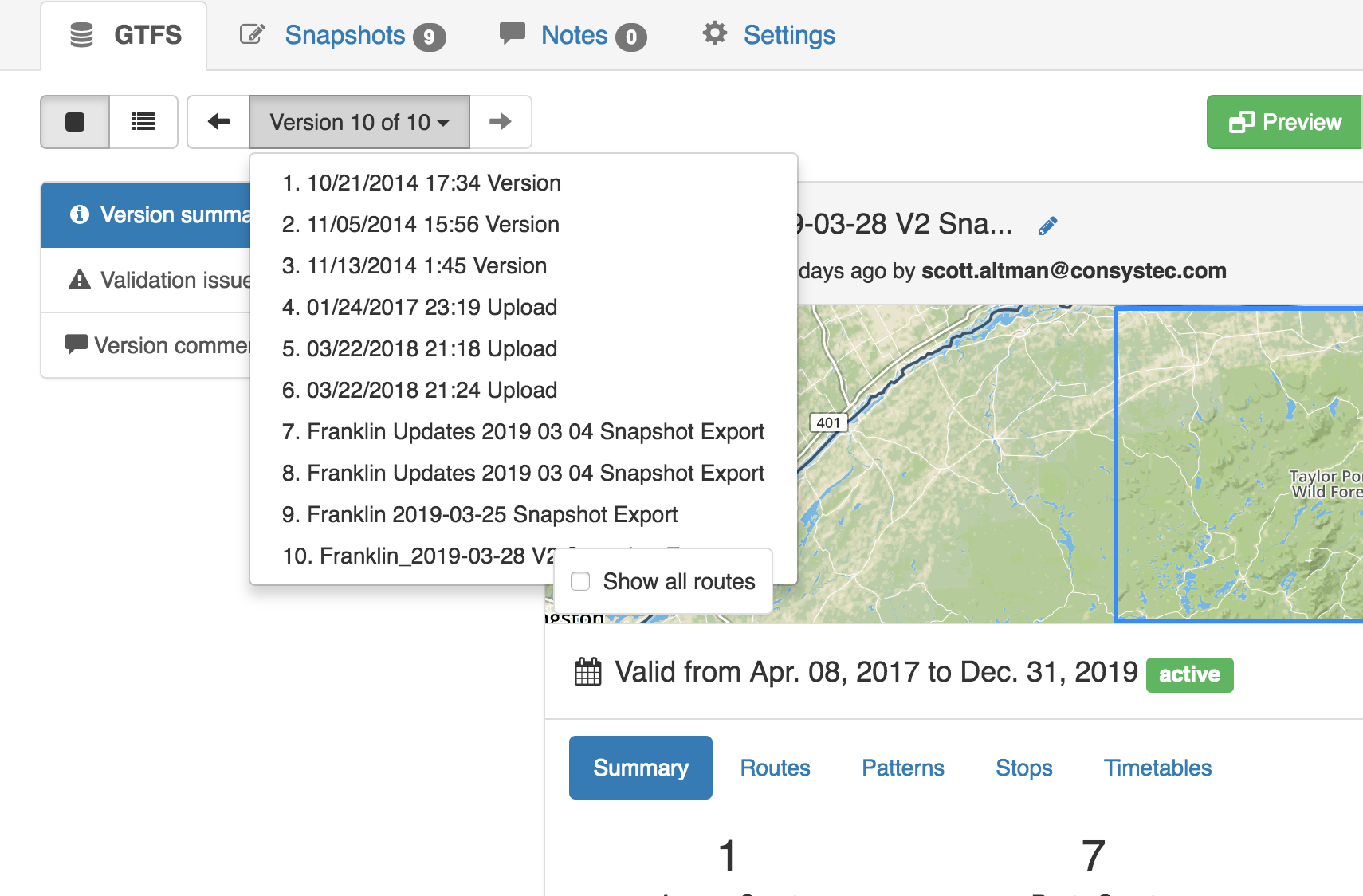The image size is (1363, 896).
Task: Go to previous version with left arrow
Action: tap(218, 122)
